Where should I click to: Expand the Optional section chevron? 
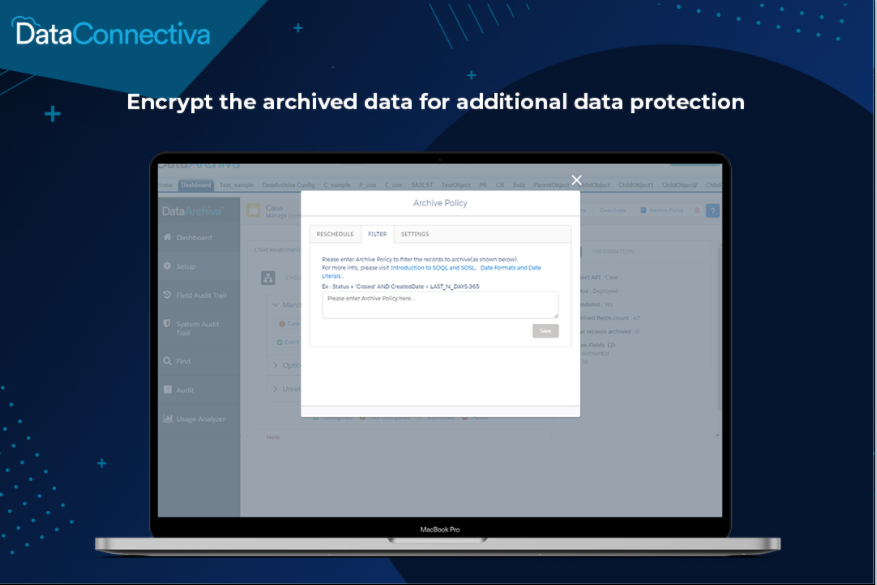(275, 365)
